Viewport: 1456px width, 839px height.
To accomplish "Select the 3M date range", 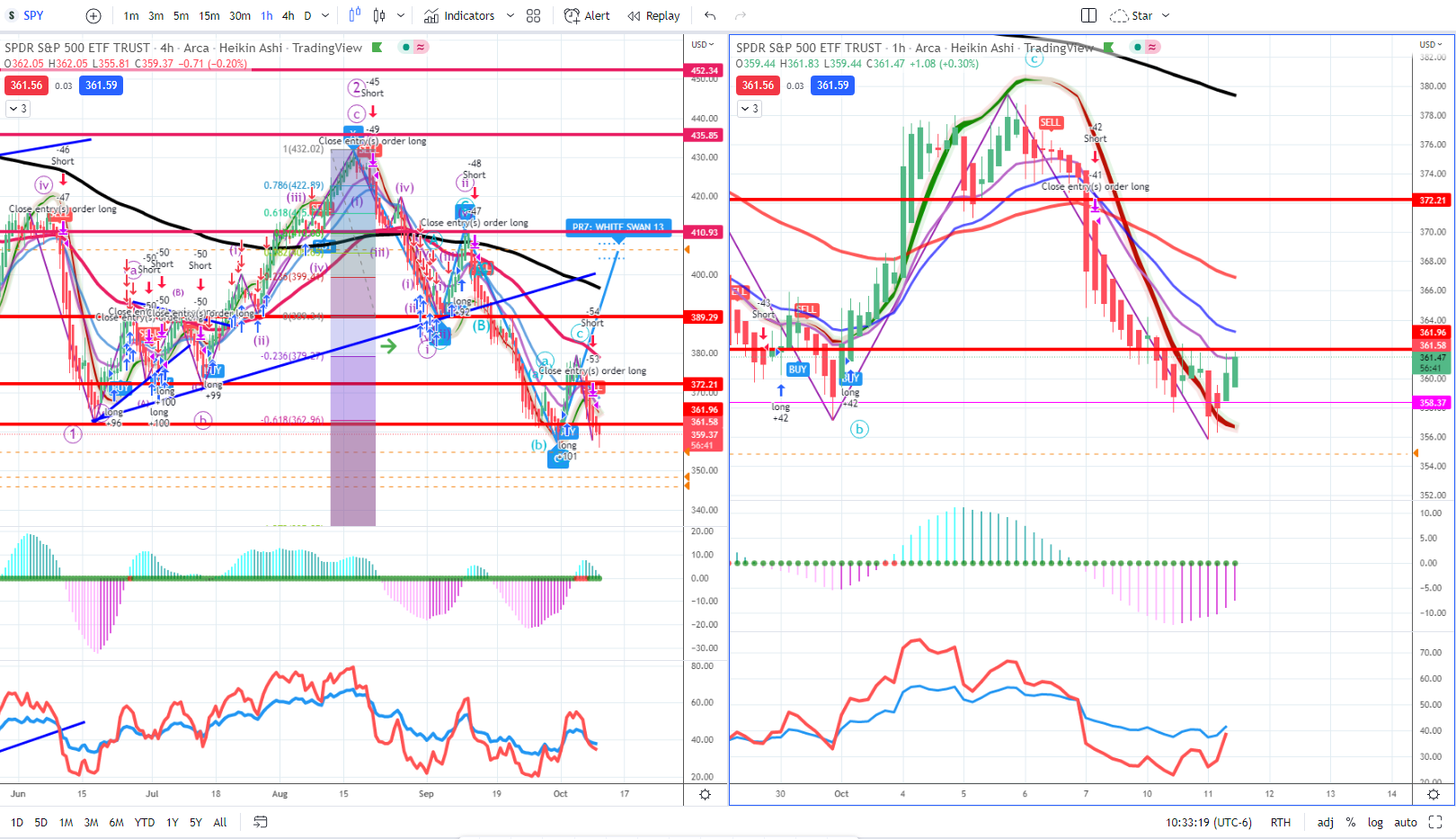I will click(92, 823).
